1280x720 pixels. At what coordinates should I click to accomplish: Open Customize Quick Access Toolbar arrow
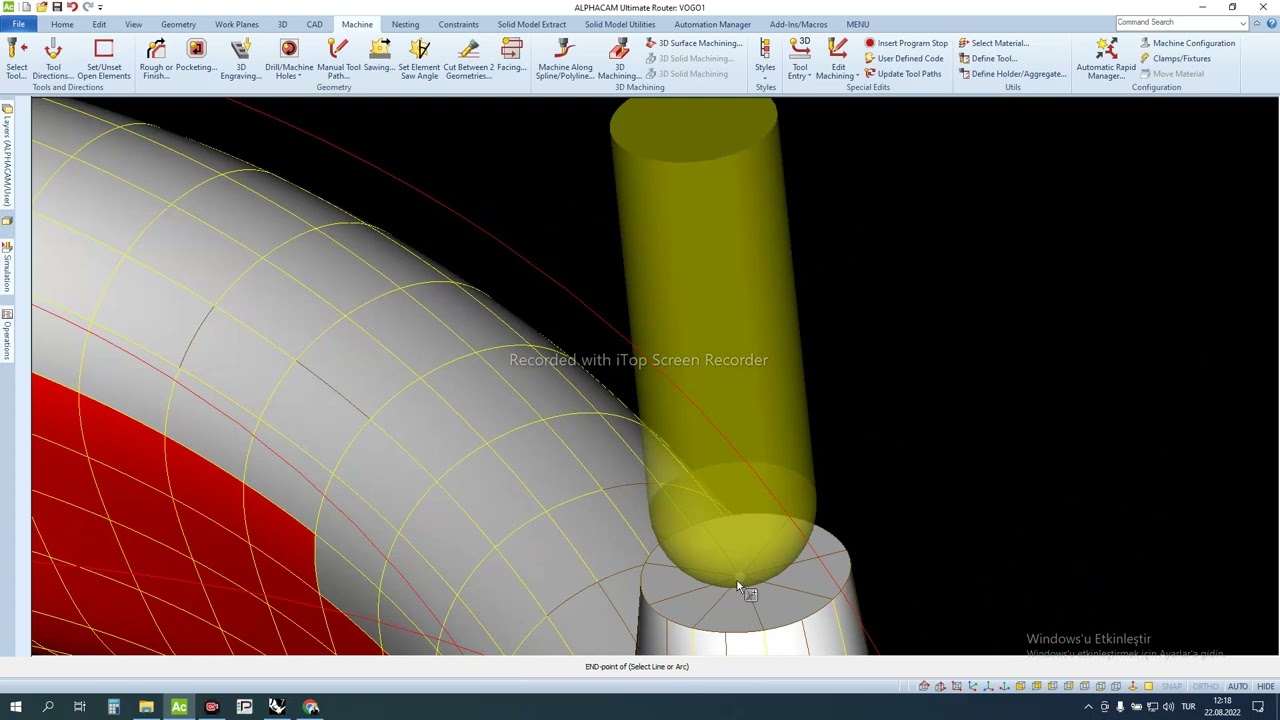pos(100,8)
